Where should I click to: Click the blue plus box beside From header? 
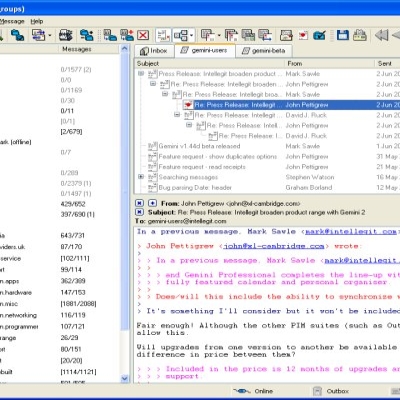(x=152, y=203)
